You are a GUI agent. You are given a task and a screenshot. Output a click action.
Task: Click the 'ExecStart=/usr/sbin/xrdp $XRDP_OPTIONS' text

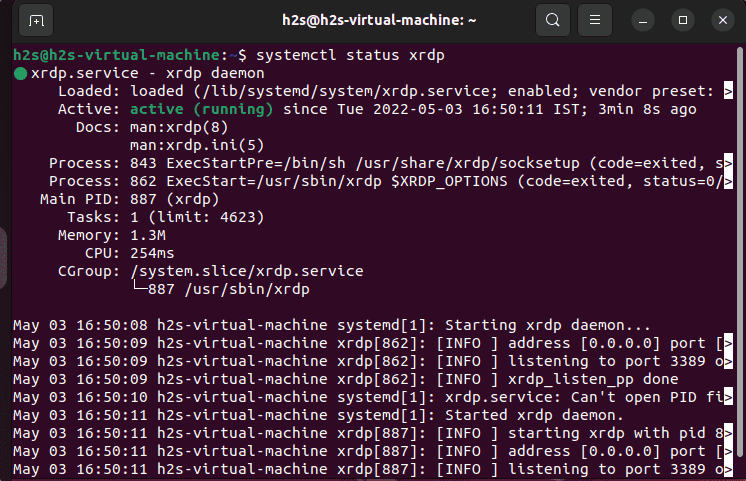point(337,182)
